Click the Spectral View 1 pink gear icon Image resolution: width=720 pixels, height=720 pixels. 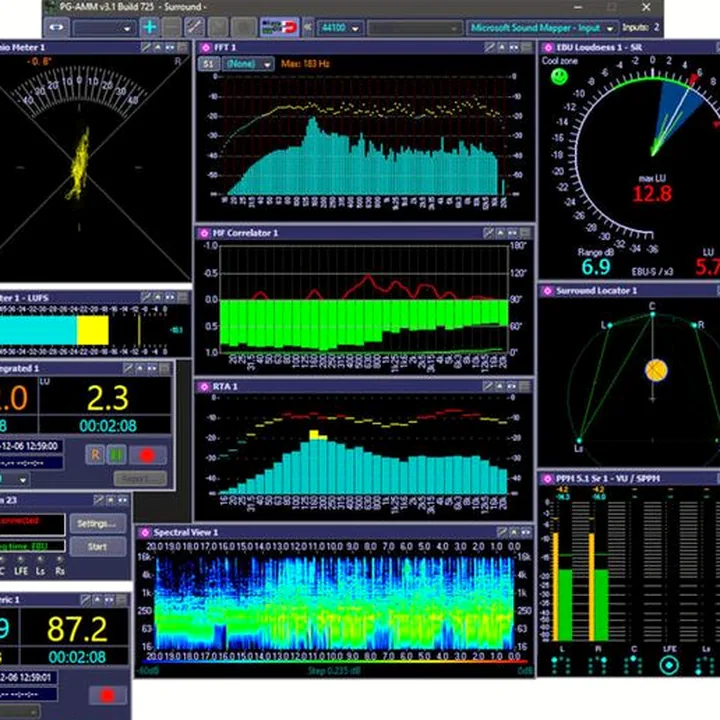pyautogui.click(x=145, y=532)
